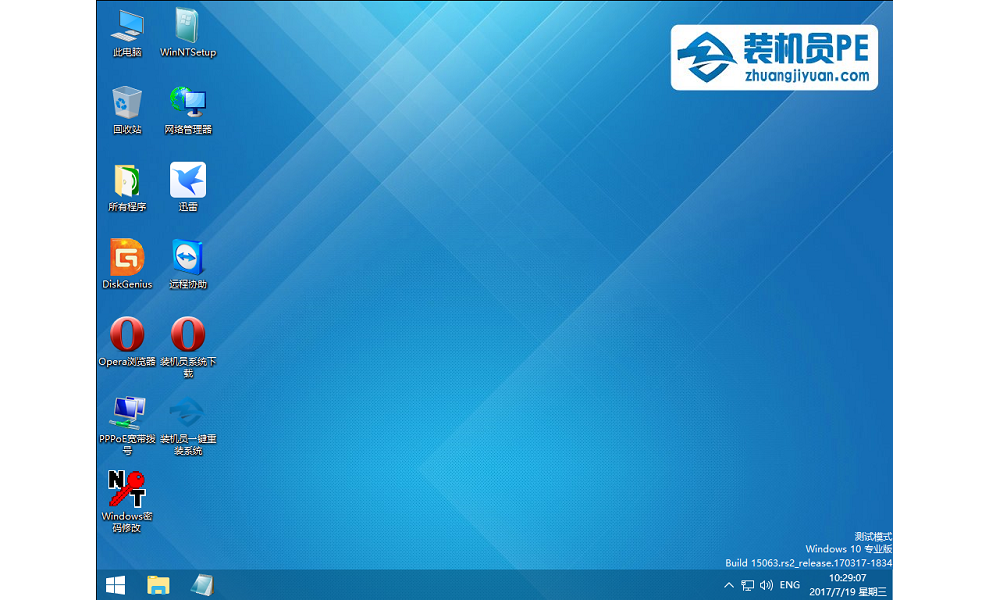Screen dimensions: 990x600
Task: Open File Explorer from the taskbar
Action: tap(158, 585)
